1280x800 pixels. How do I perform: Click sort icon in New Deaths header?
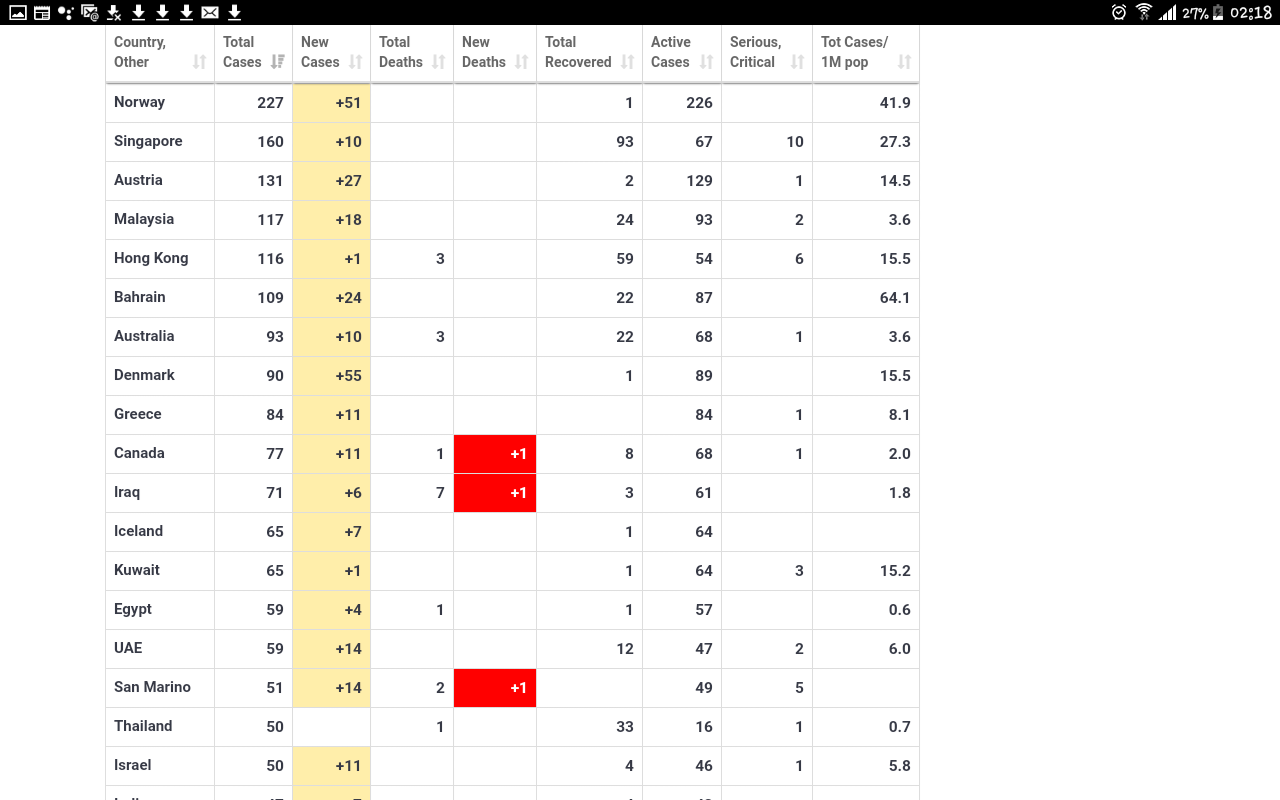point(521,62)
